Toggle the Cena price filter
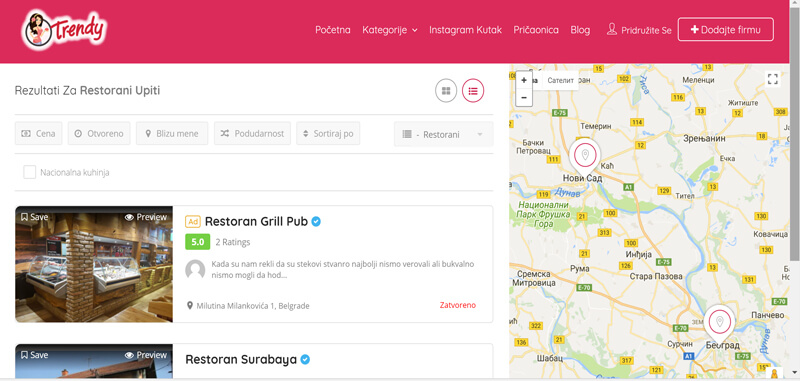This screenshot has height=381, width=800. coord(39,134)
